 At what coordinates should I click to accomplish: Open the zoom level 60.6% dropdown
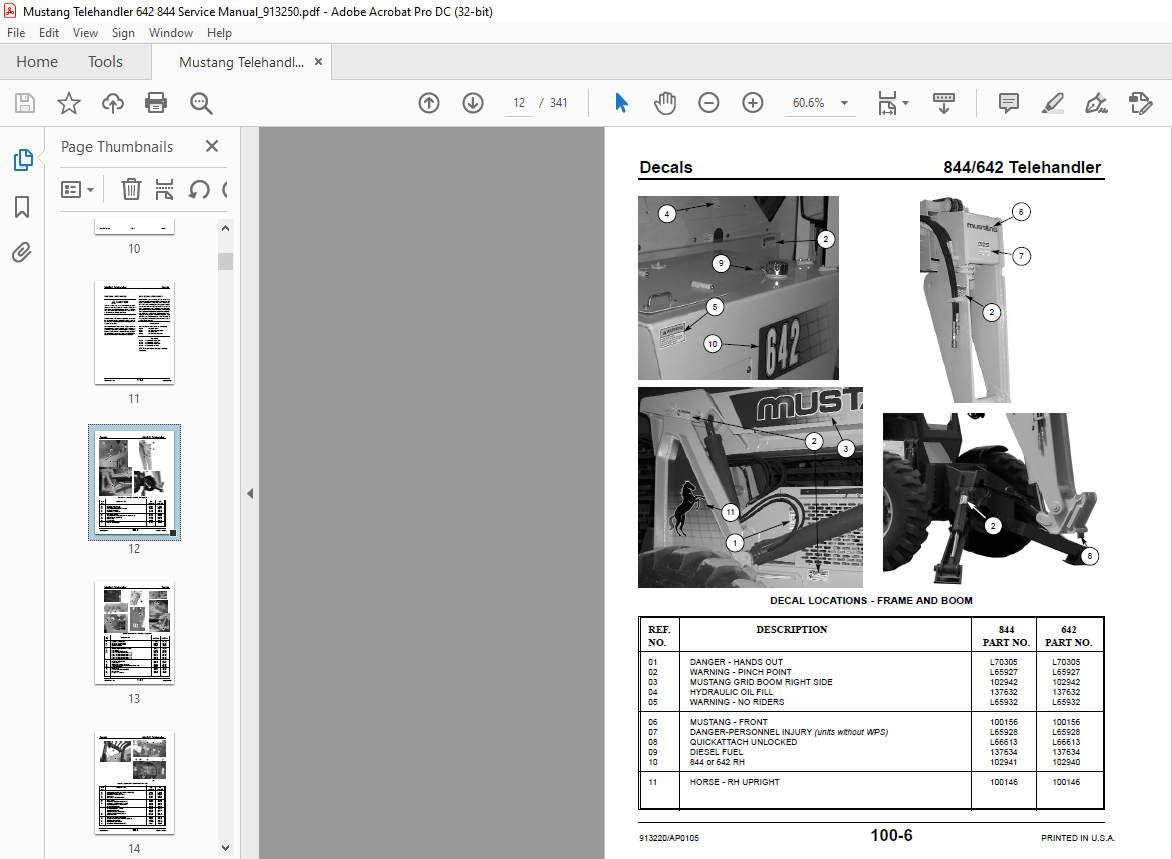click(x=845, y=103)
